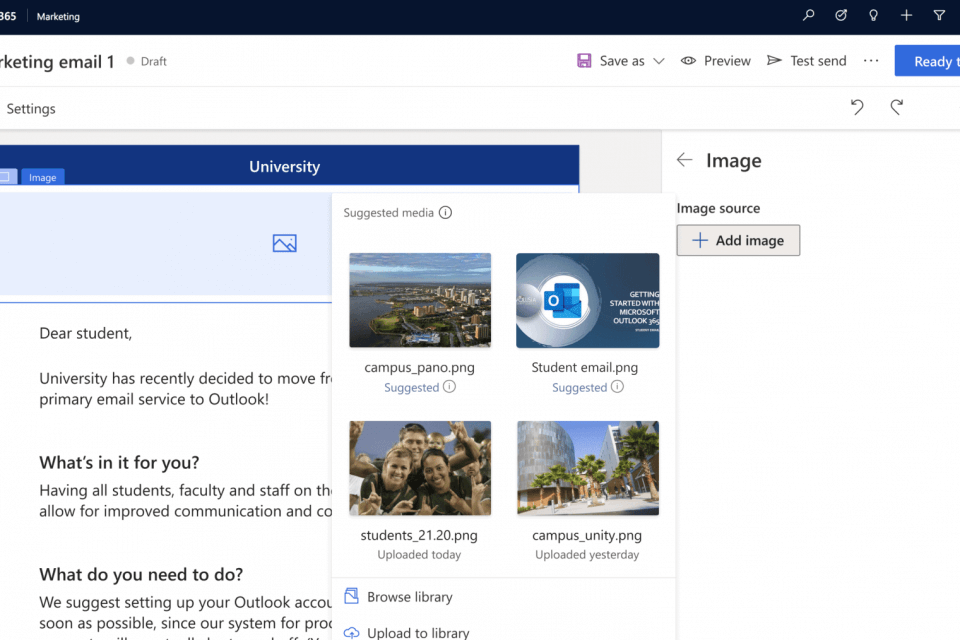Screen dimensions: 960x640
Task: Undo the last edit
Action: tap(857, 108)
